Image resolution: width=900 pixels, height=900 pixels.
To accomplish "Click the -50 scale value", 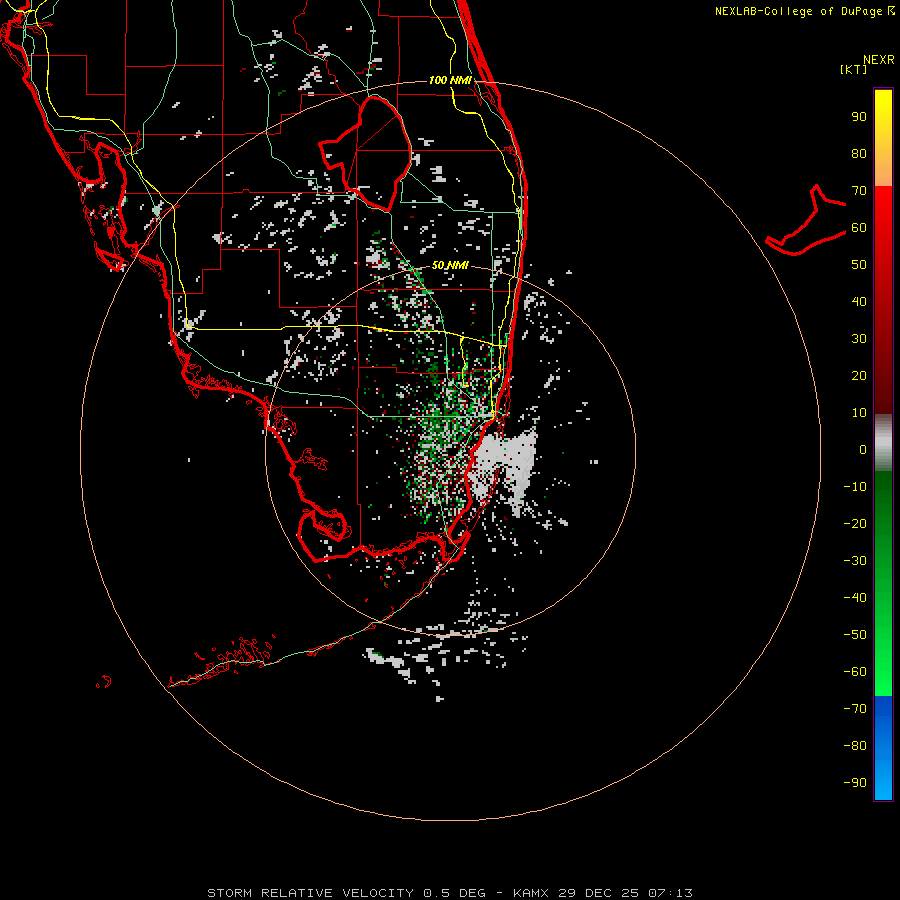I will pos(855,635).
